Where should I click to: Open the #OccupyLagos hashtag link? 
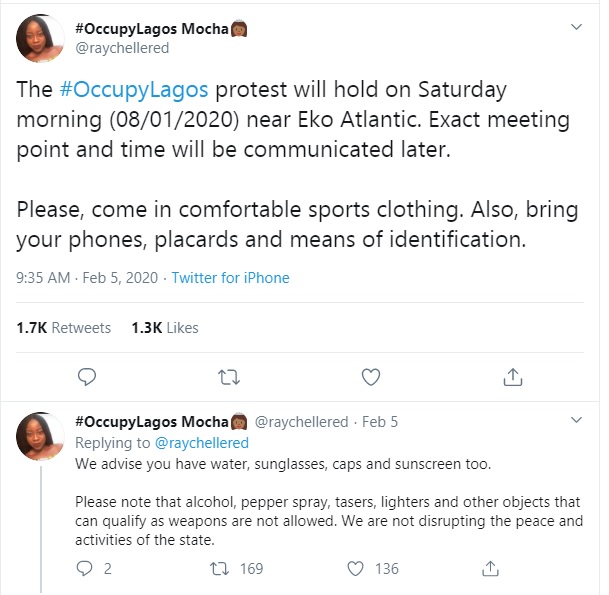point(133,89)
